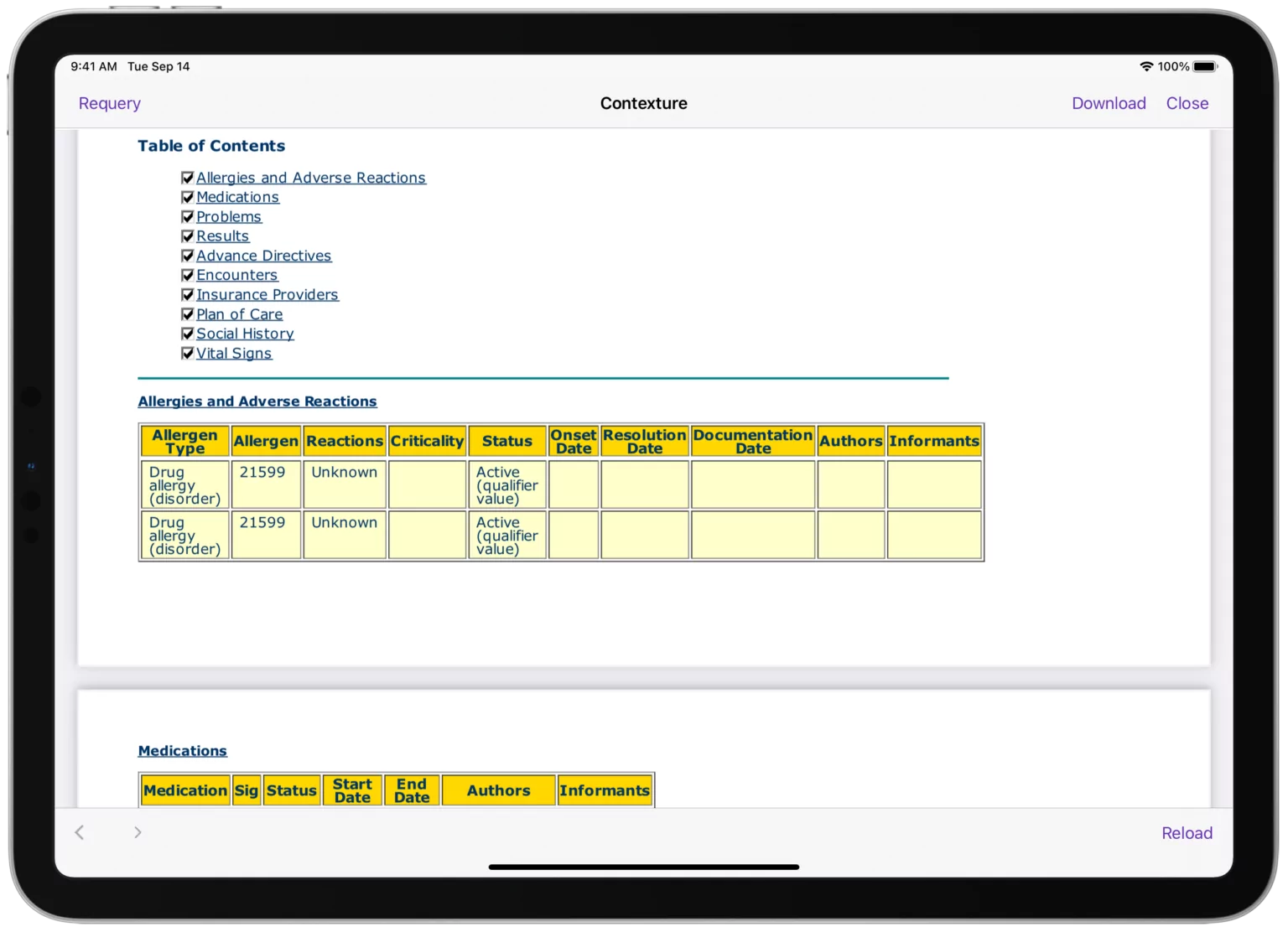
Task: Jump to Advance Directives section
Action: pos(263,256)
